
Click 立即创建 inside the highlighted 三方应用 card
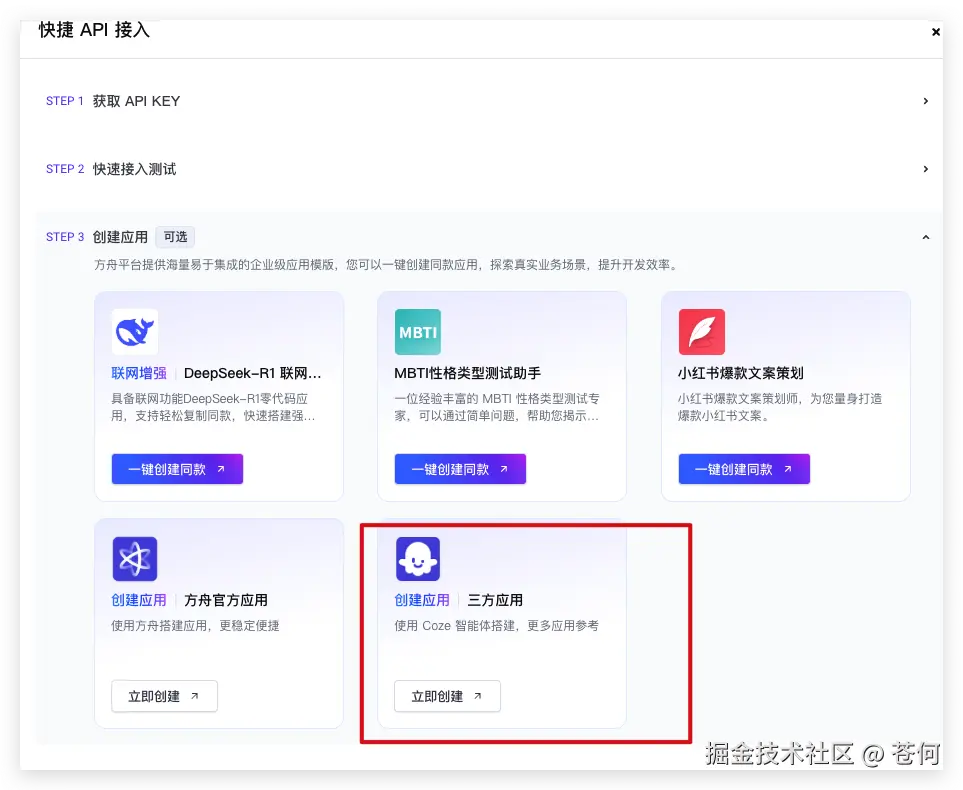447,696
